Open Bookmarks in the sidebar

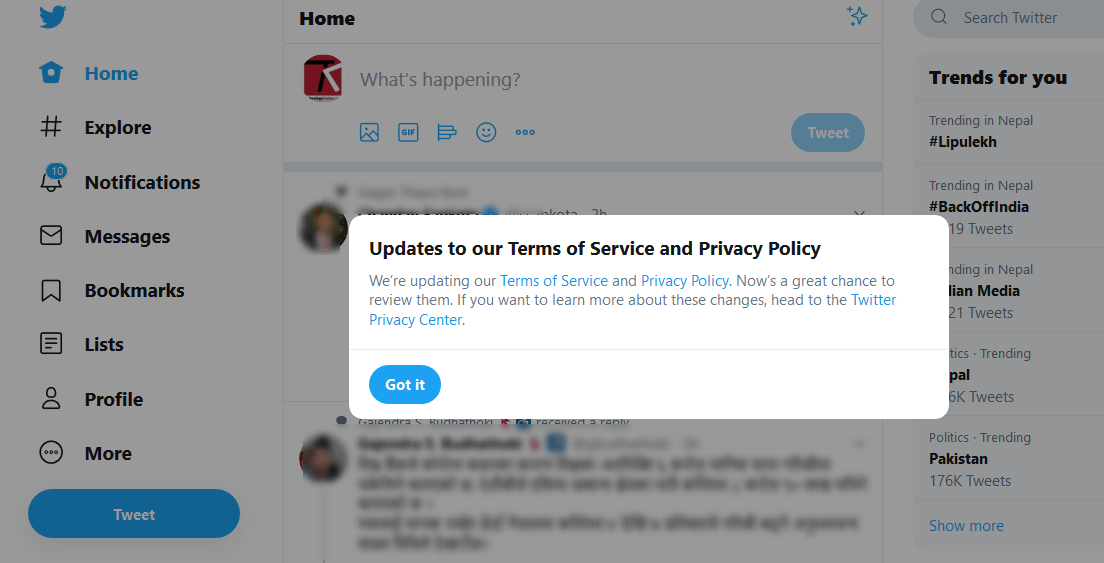pyautogui.click(x=134, y=290)
